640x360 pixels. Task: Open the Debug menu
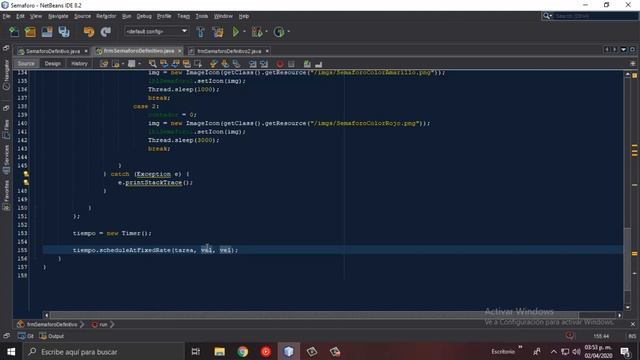pyautogui.click(x=144, y=16)
